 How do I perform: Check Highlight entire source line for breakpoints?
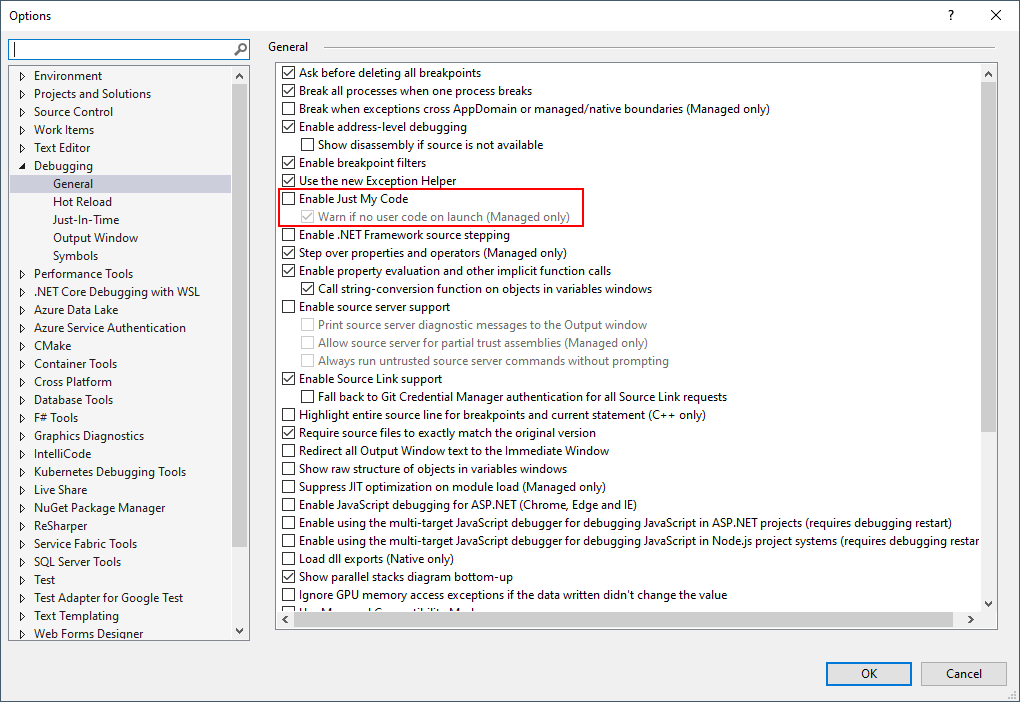[288, 414]
